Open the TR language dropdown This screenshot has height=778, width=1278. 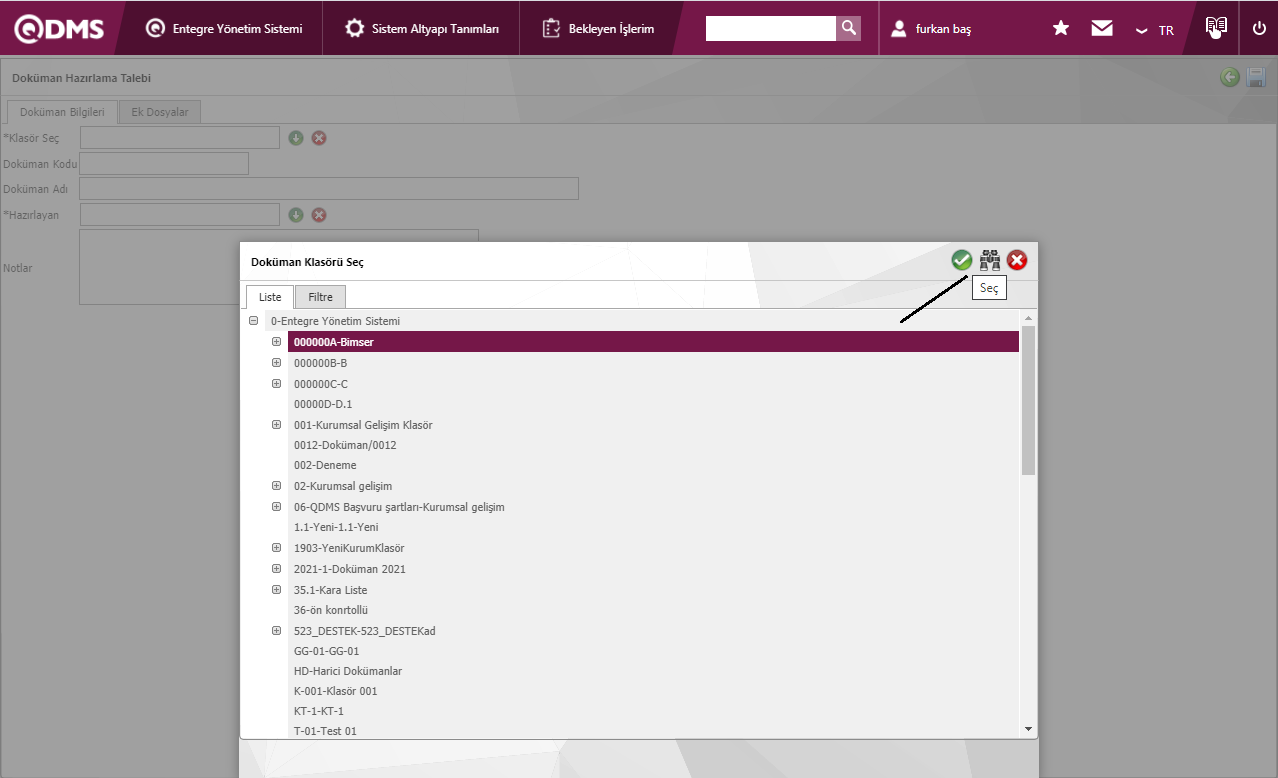click(x=1155, y=30)
